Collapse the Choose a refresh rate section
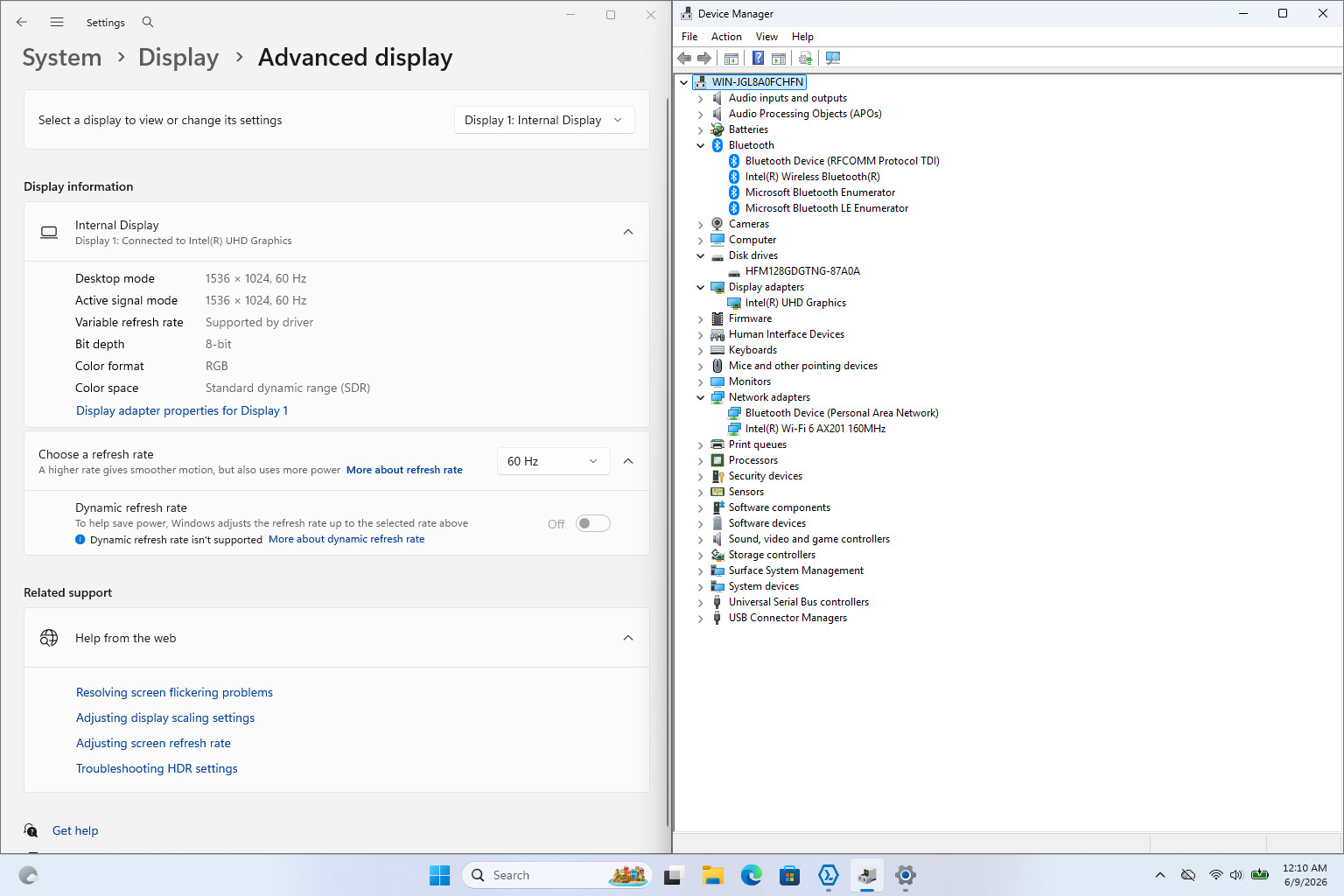 [628, 461]
